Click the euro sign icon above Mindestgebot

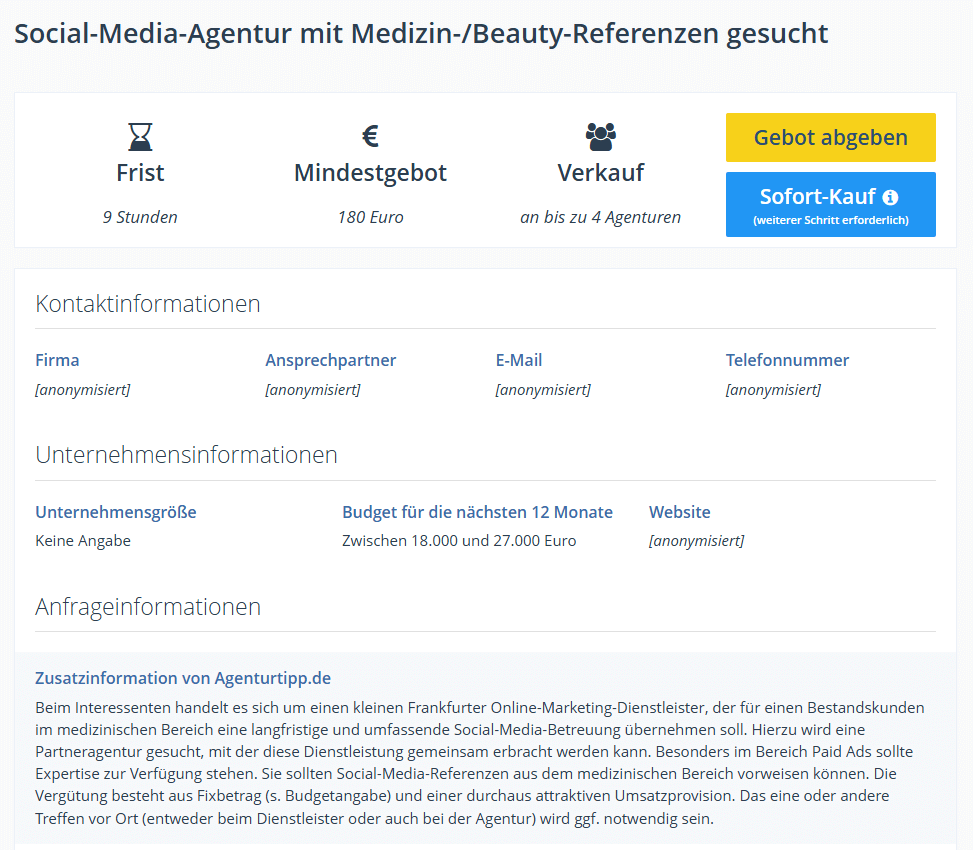(370, 136)
